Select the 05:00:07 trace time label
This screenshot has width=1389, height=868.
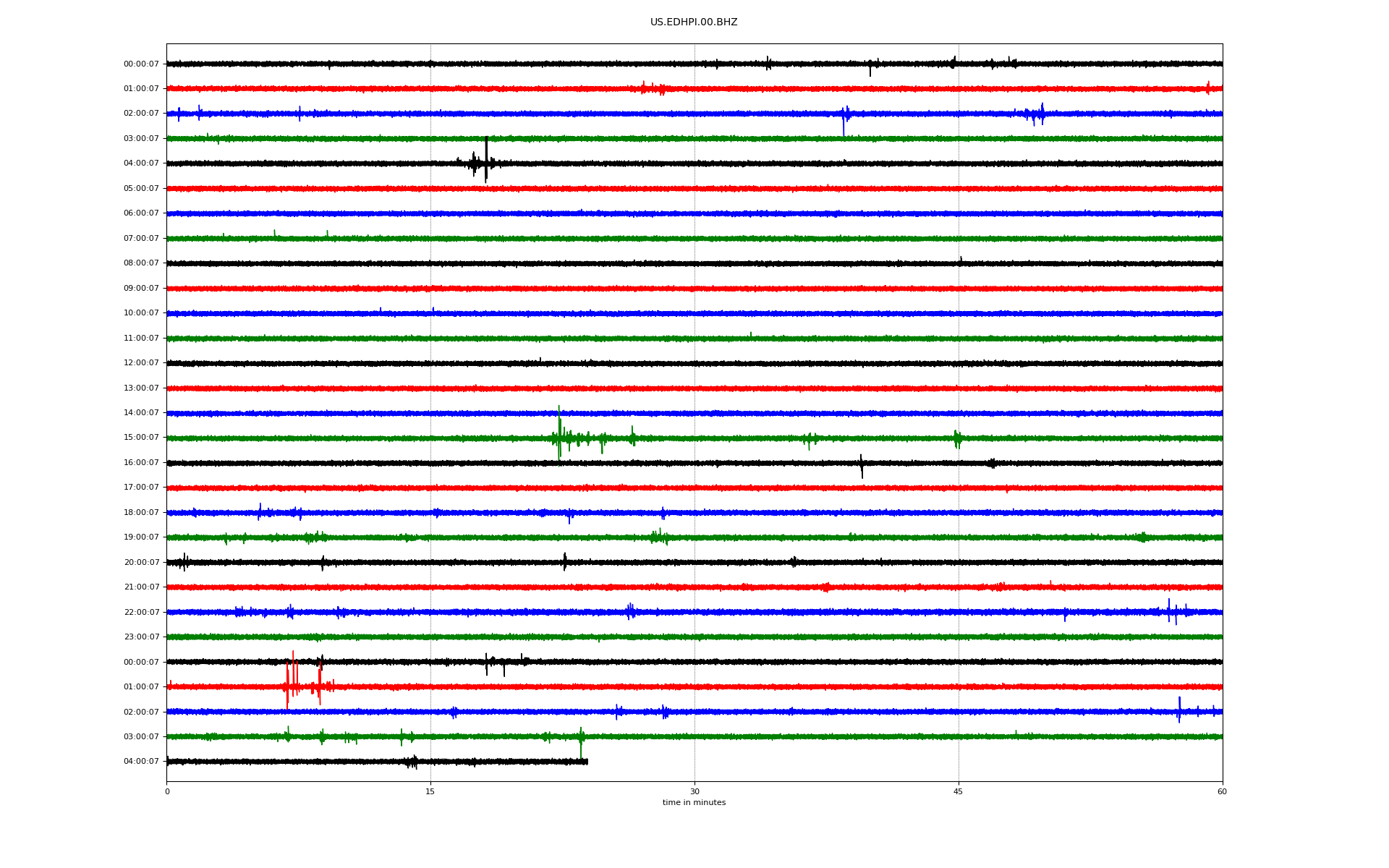click(141, 189)
